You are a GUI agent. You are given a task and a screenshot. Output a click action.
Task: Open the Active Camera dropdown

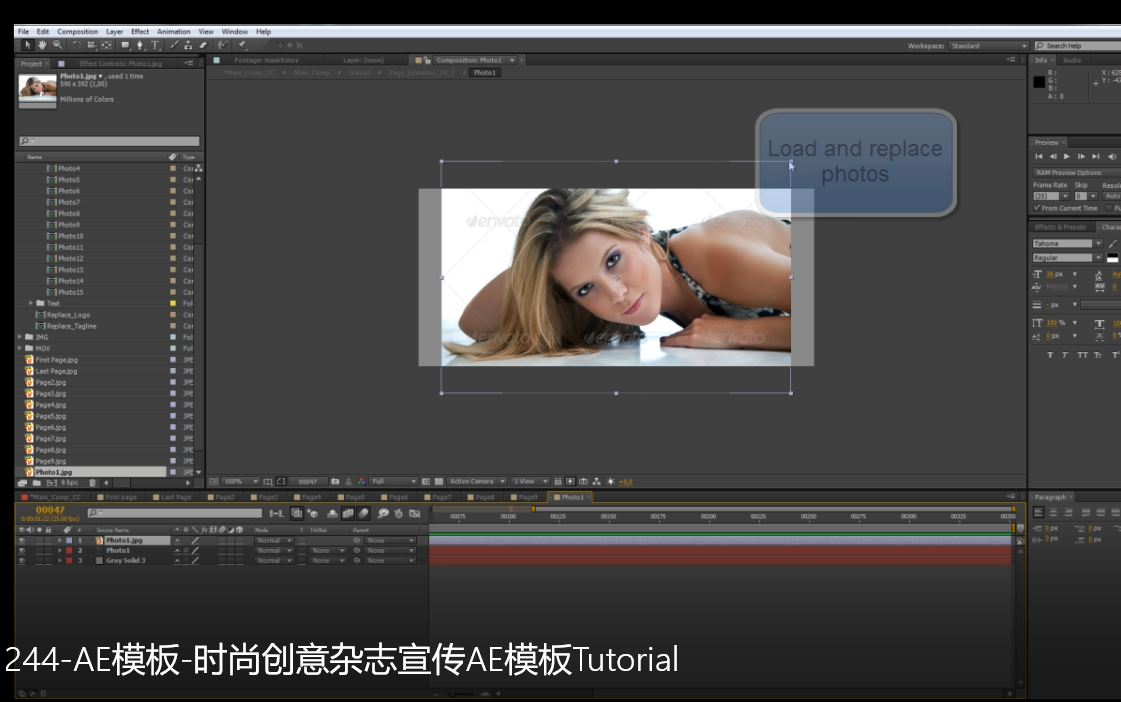(477, 482)
